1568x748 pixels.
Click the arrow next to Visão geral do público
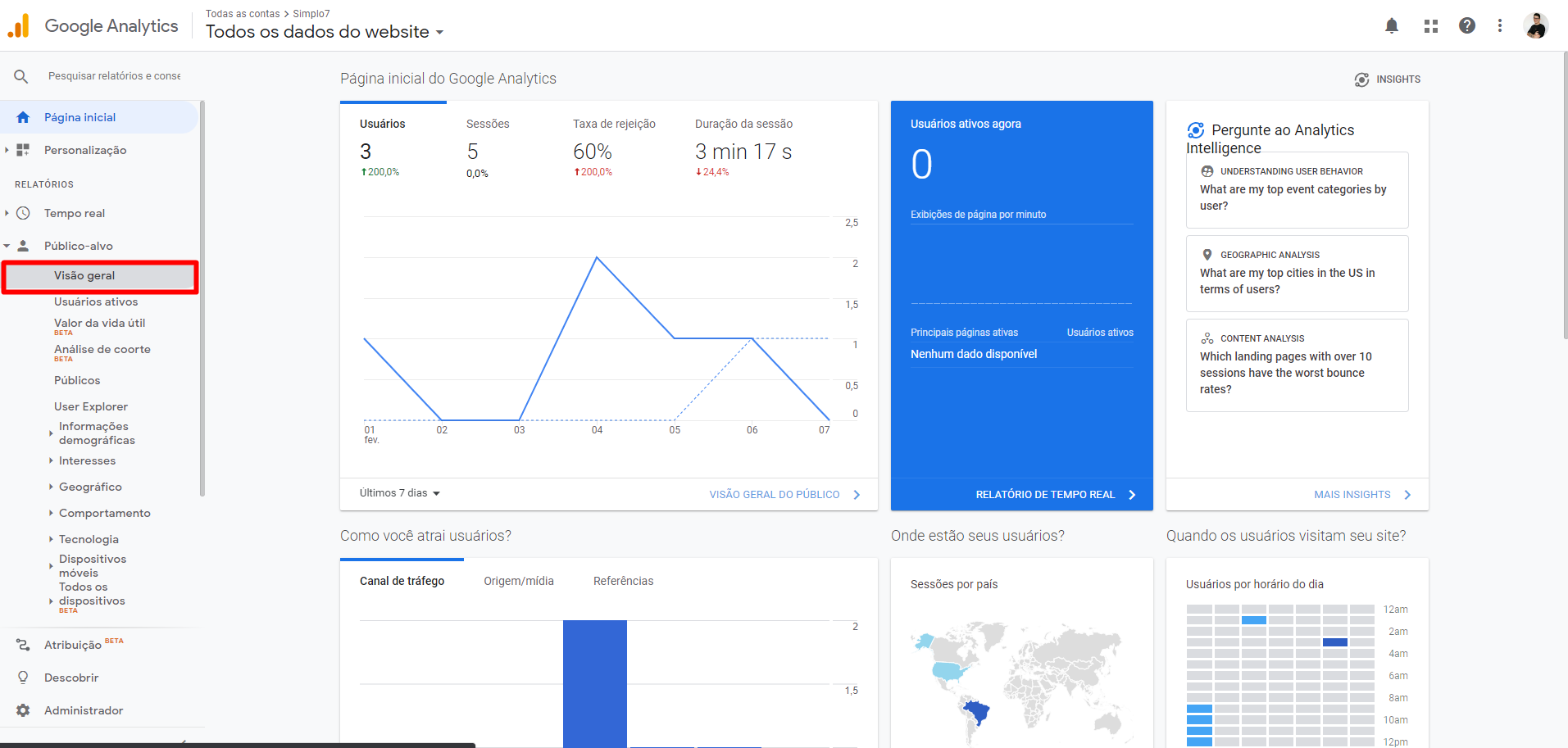[857, 495]
